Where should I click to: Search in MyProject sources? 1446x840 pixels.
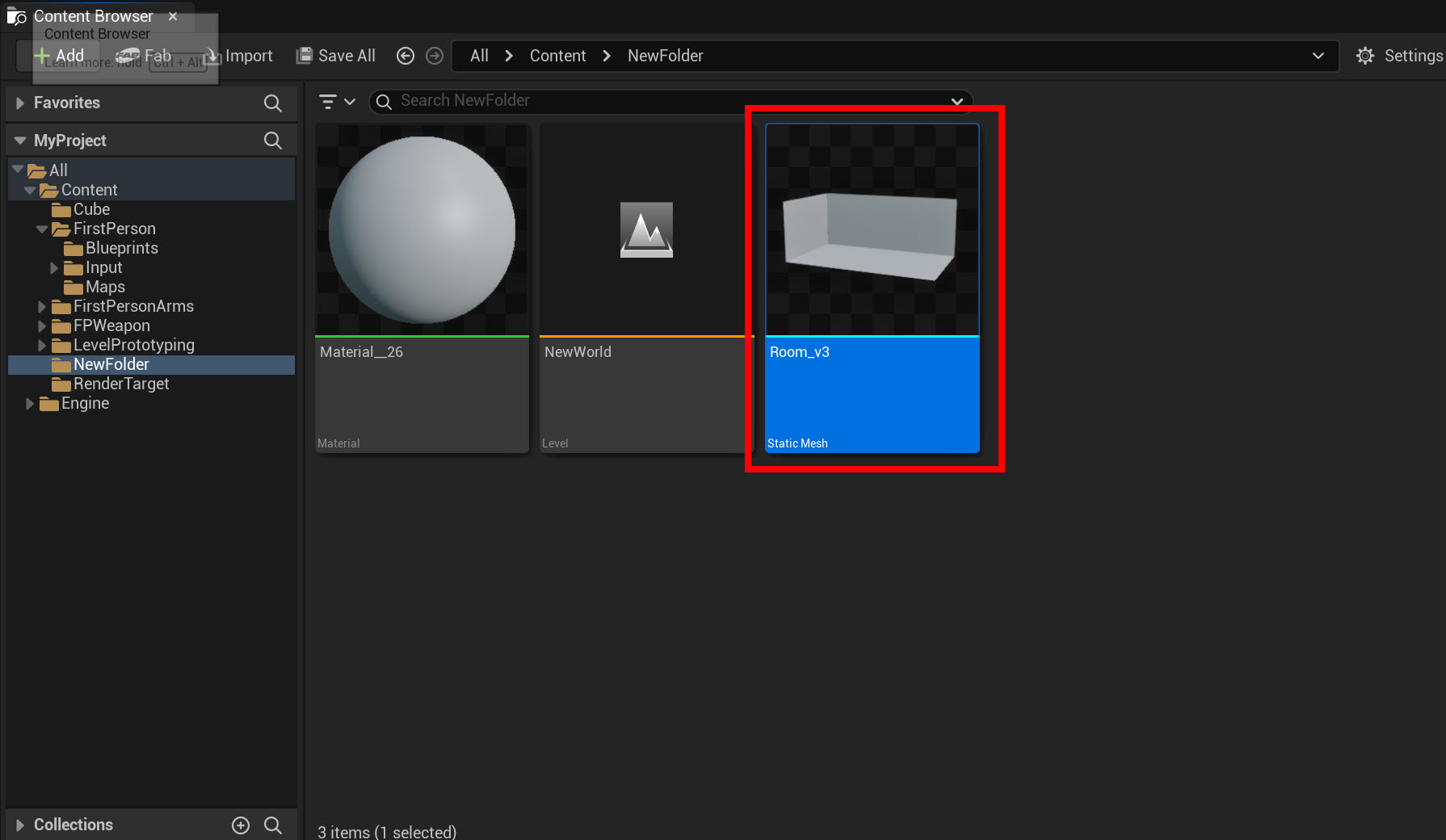pyautogui.click(x=273, y=141)
